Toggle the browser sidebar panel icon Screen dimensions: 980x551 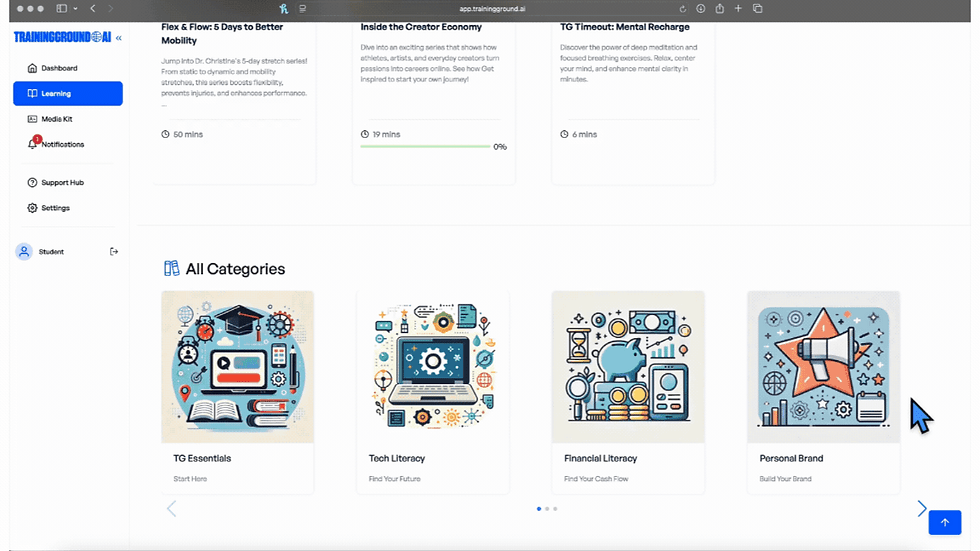click(x=61, y=9)
